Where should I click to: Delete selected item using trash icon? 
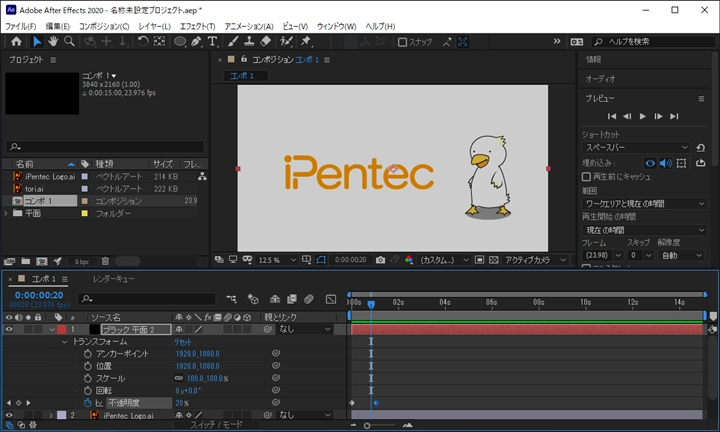click(x=105, y=261)
